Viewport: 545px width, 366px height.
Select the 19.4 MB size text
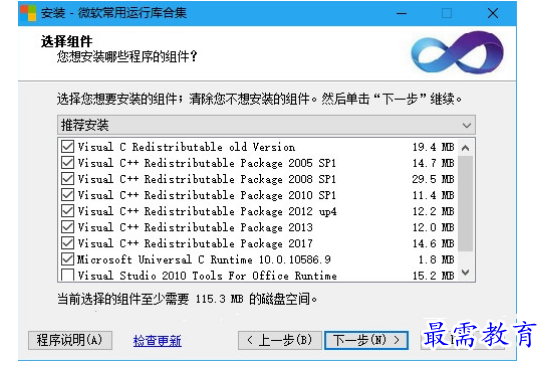click(433, 147)
